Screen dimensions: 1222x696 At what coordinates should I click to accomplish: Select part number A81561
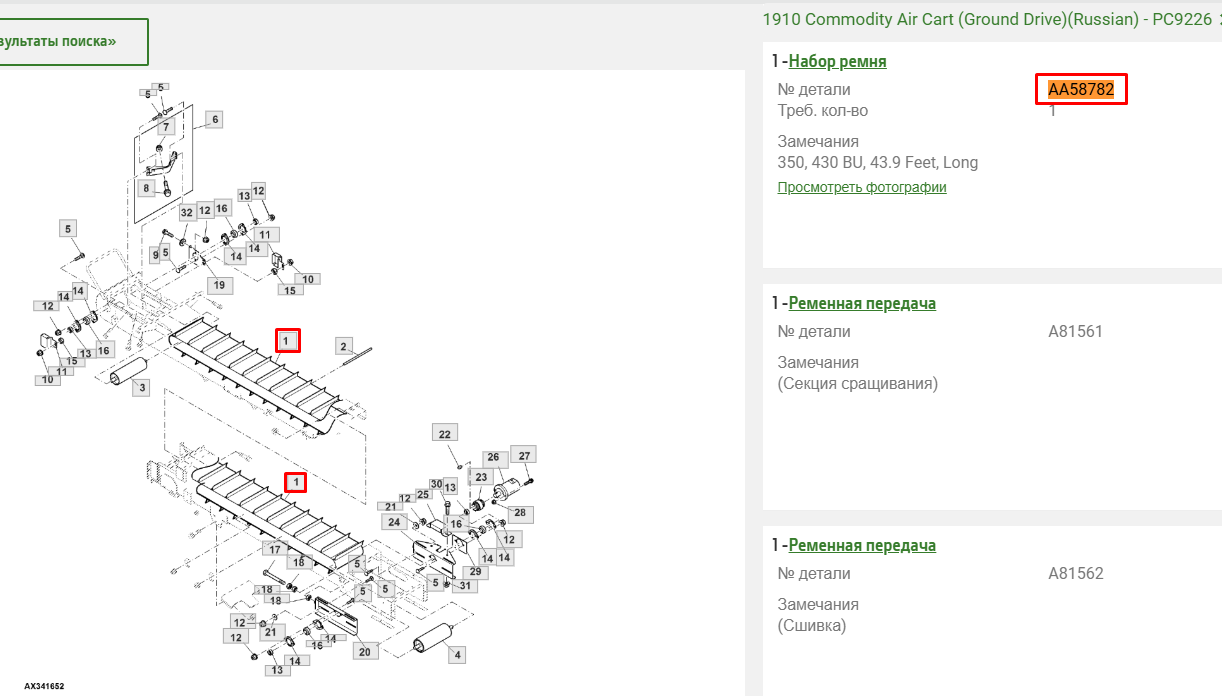point(1075,331)
